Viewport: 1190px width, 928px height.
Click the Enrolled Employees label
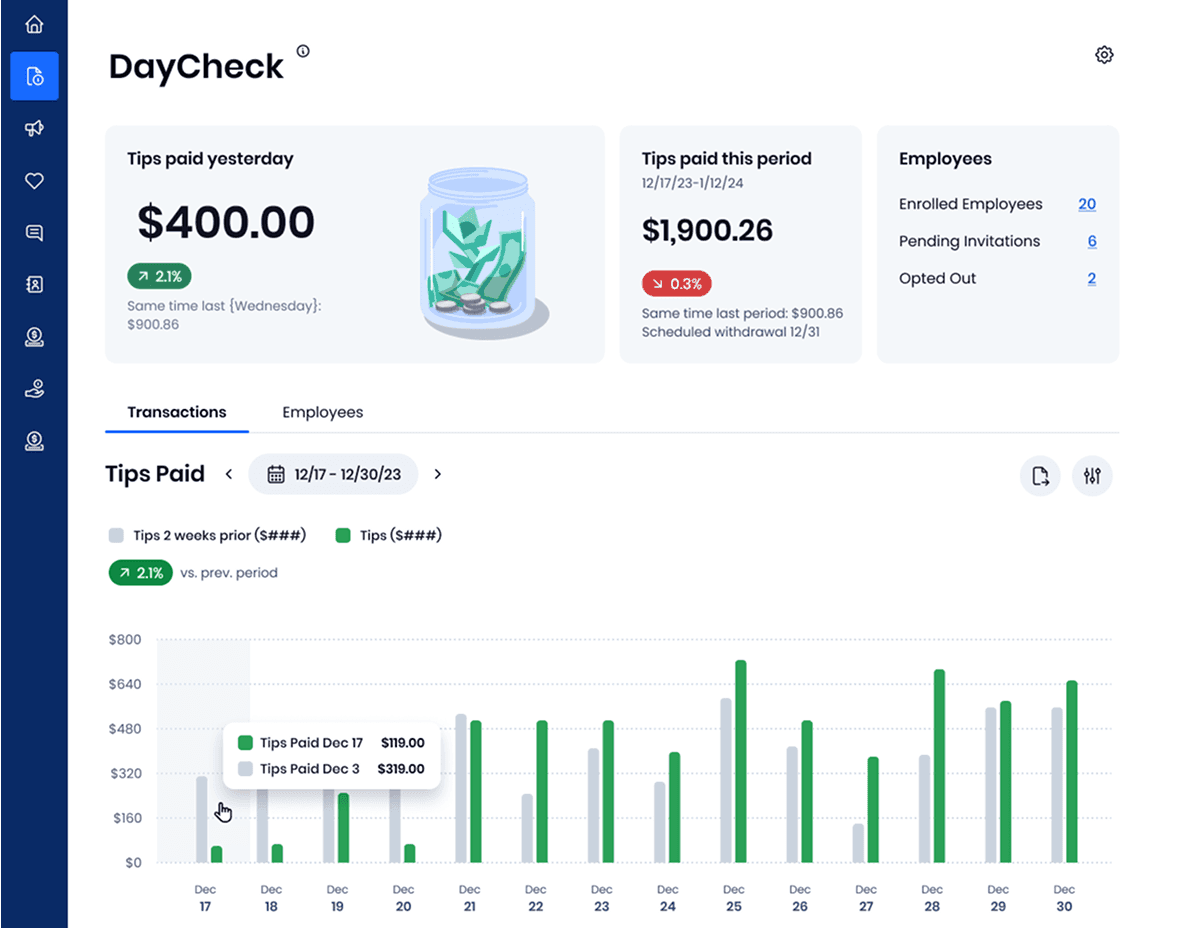click(x=971, y=204)
